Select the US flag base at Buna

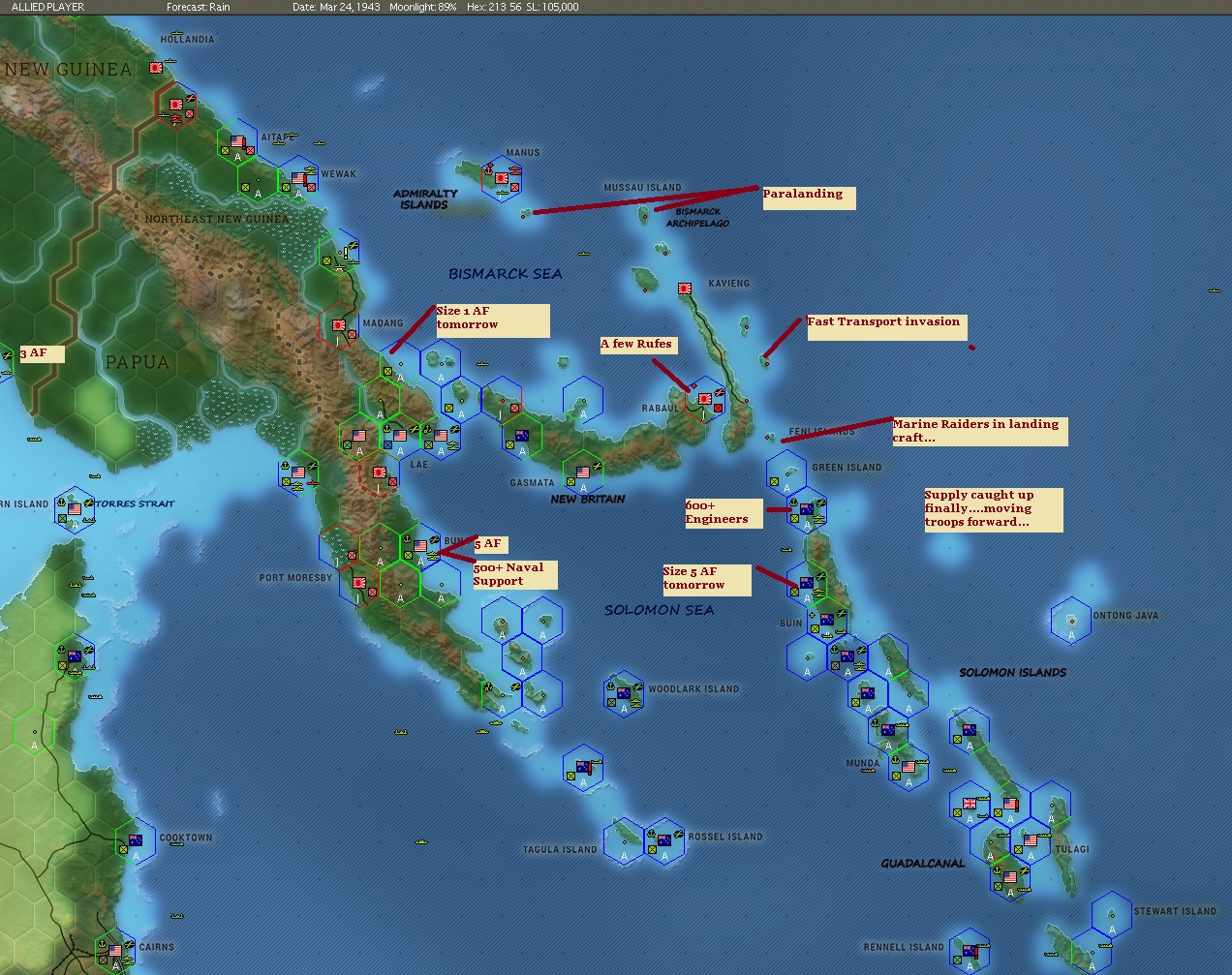(420, 547)
